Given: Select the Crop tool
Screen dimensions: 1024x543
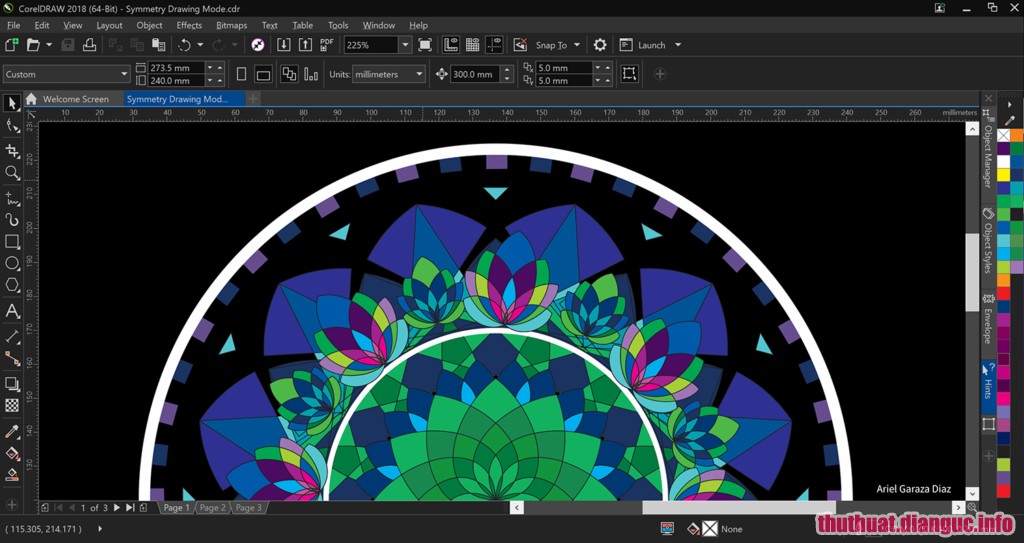Looking at the screenshot, I should (12, 151).
